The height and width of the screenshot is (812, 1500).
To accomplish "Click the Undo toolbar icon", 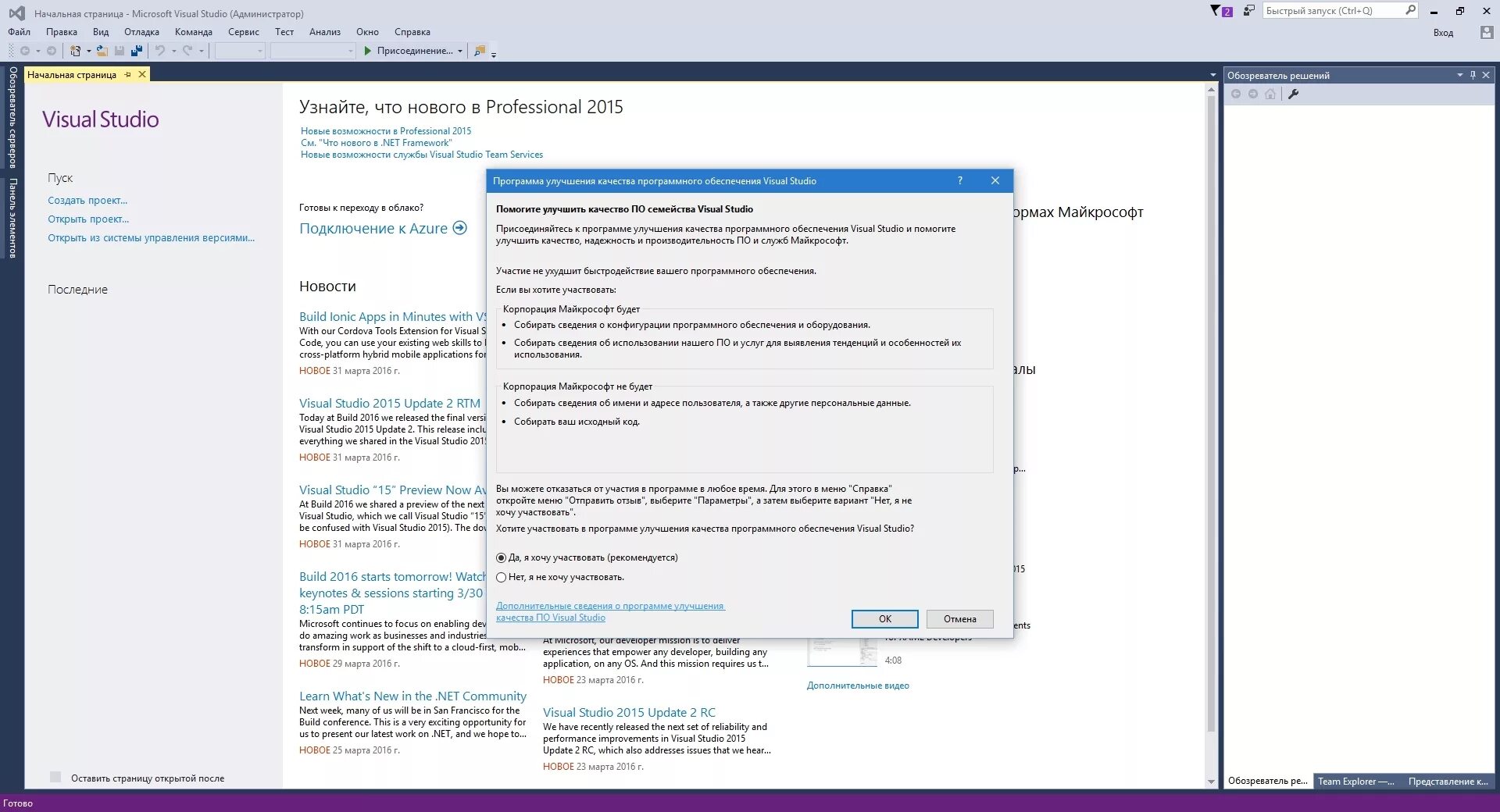I will click(x=160, y=51).
